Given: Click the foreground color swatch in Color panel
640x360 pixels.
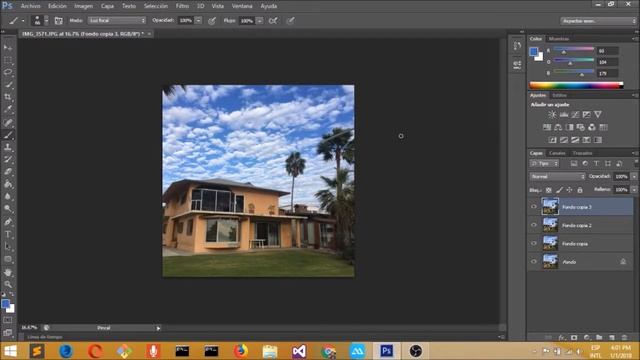Looking at the screenshot, I should coord(533,51).
